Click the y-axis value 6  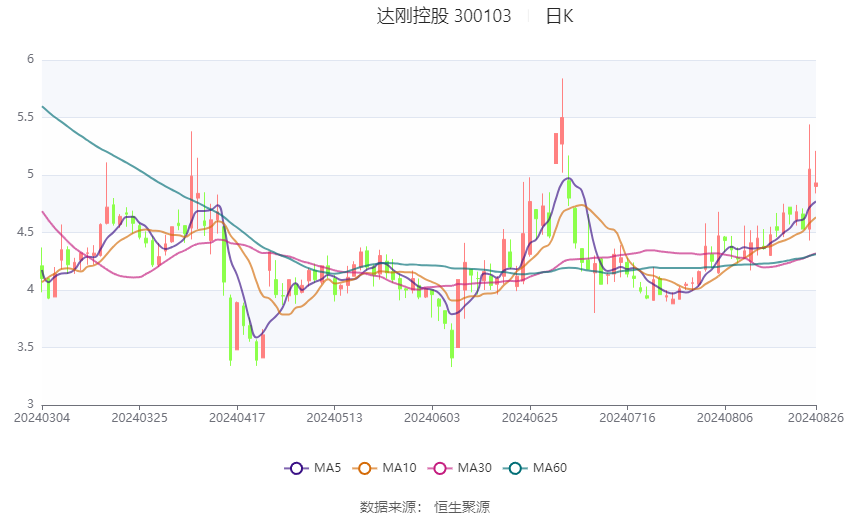30,59
